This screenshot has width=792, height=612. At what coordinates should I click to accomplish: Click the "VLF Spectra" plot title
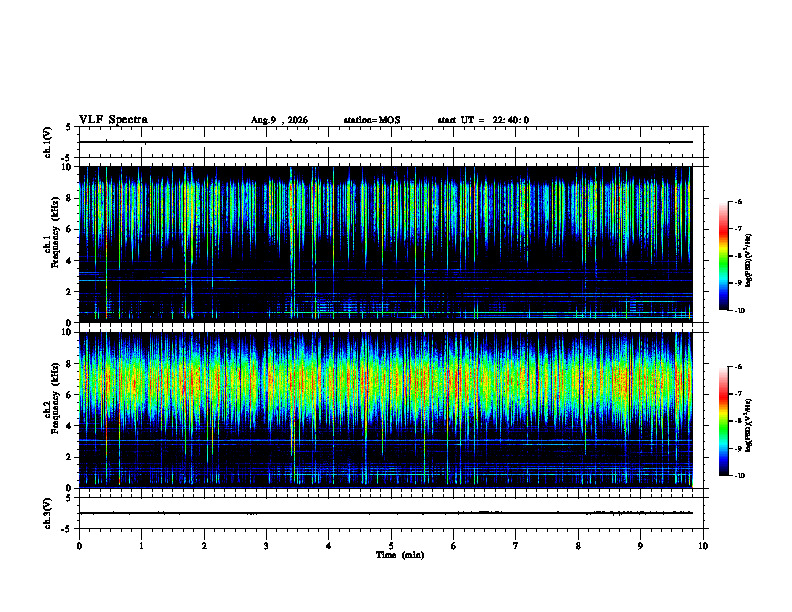[x=113, y=120]
